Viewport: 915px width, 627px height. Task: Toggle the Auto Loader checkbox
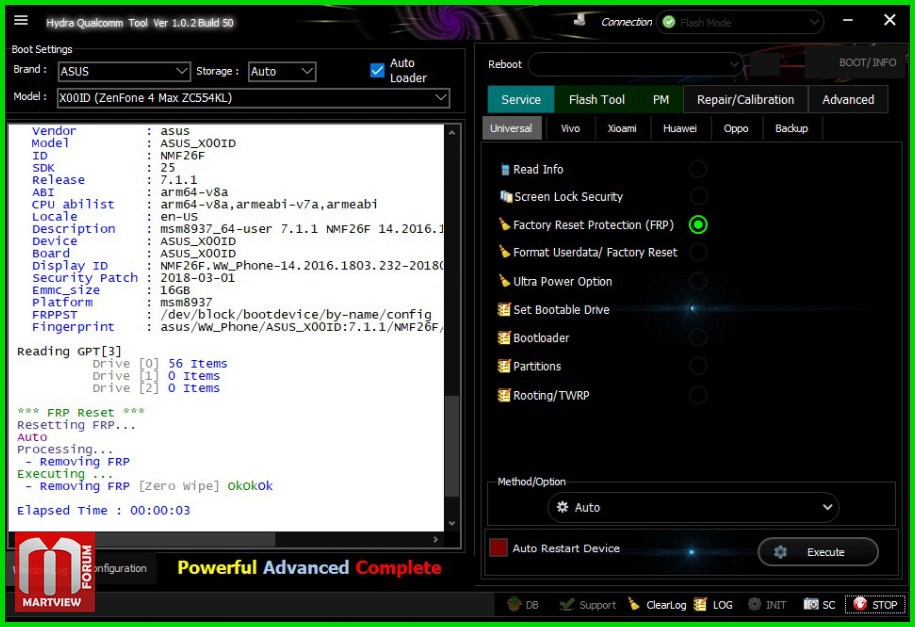pyautogui.click(x=377, y=70)
